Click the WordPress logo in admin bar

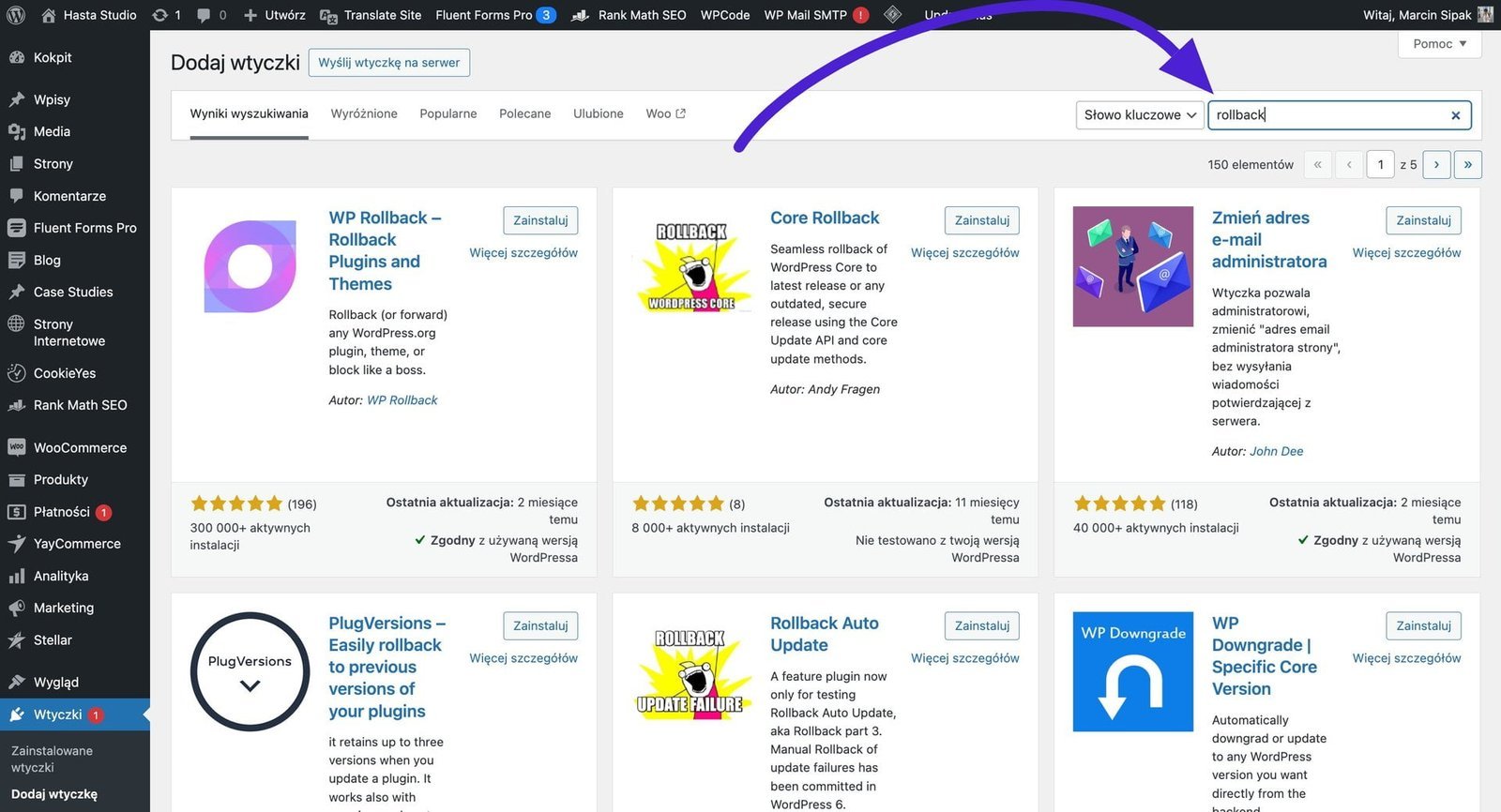pos(18,15)
